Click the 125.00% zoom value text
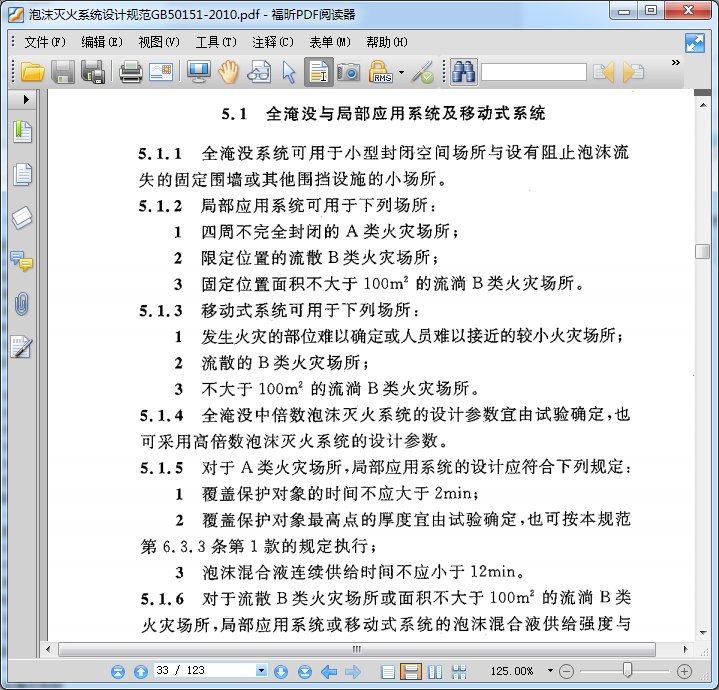Screen dimensions: 719x690 [x=512, y=671]
